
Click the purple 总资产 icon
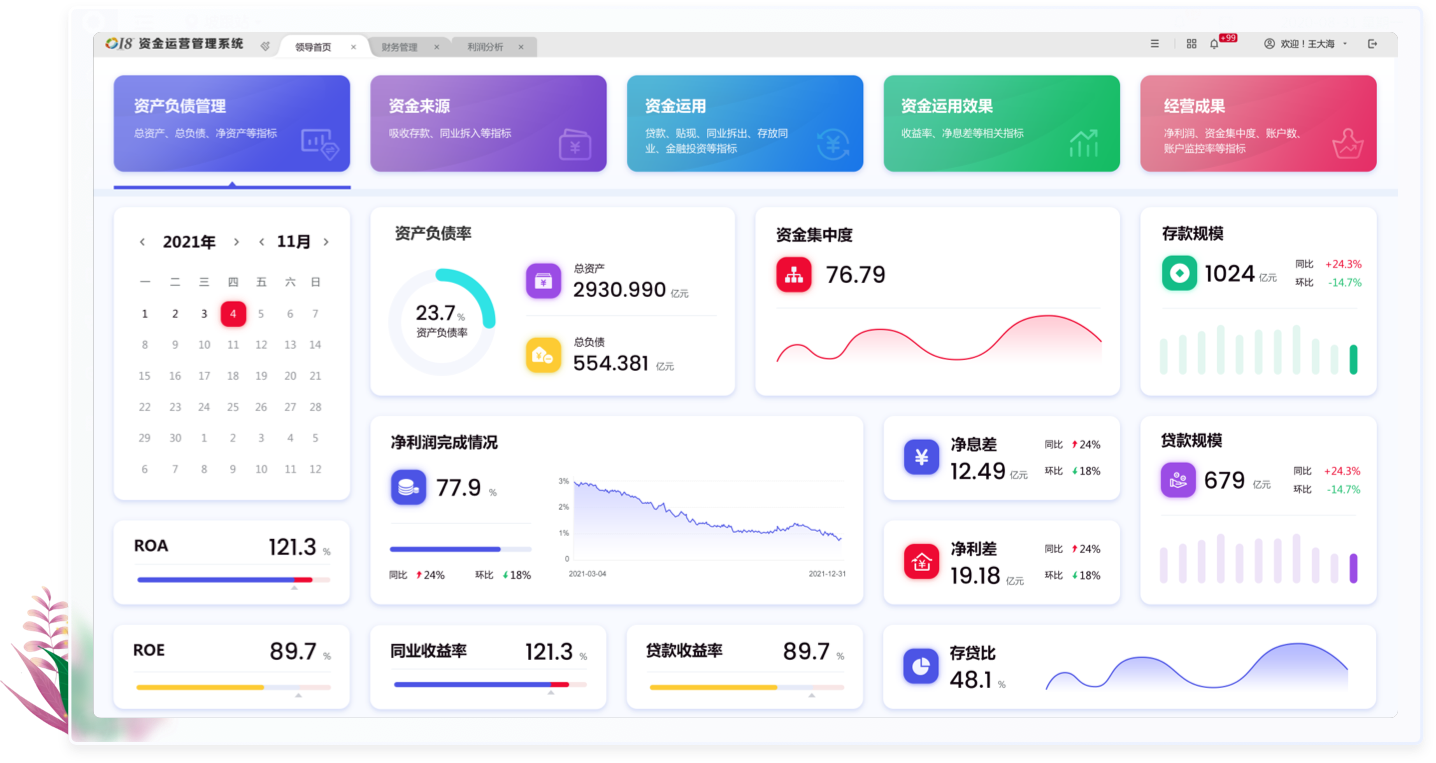coord(543,281)
